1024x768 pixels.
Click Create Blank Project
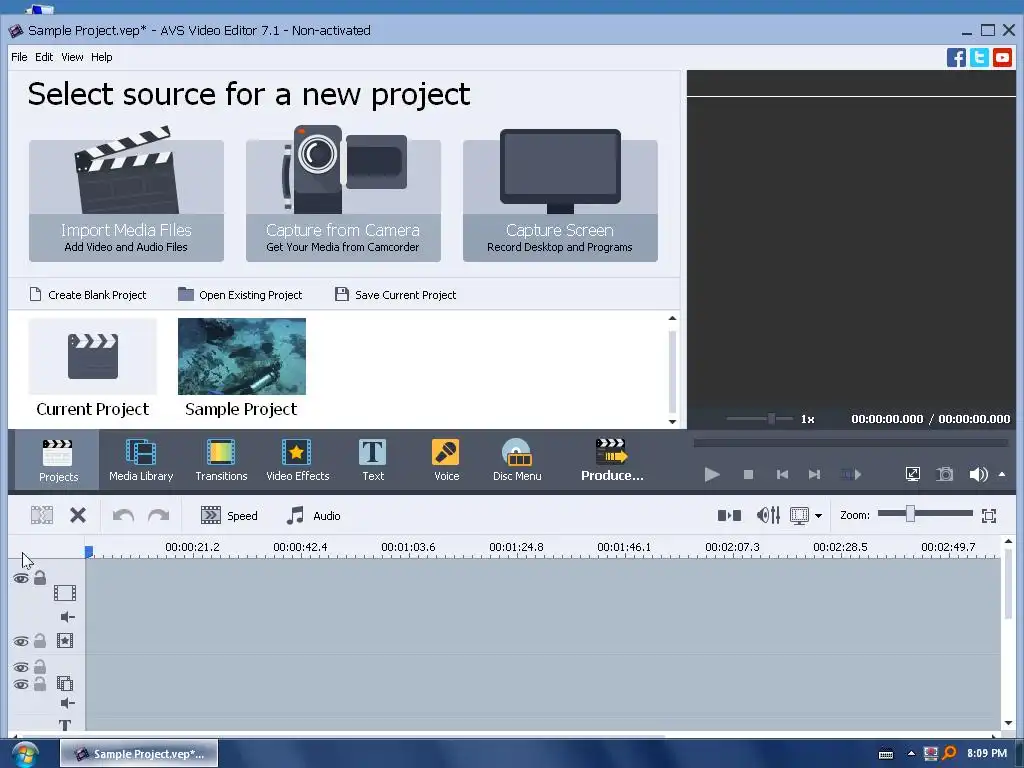[88, 295]
